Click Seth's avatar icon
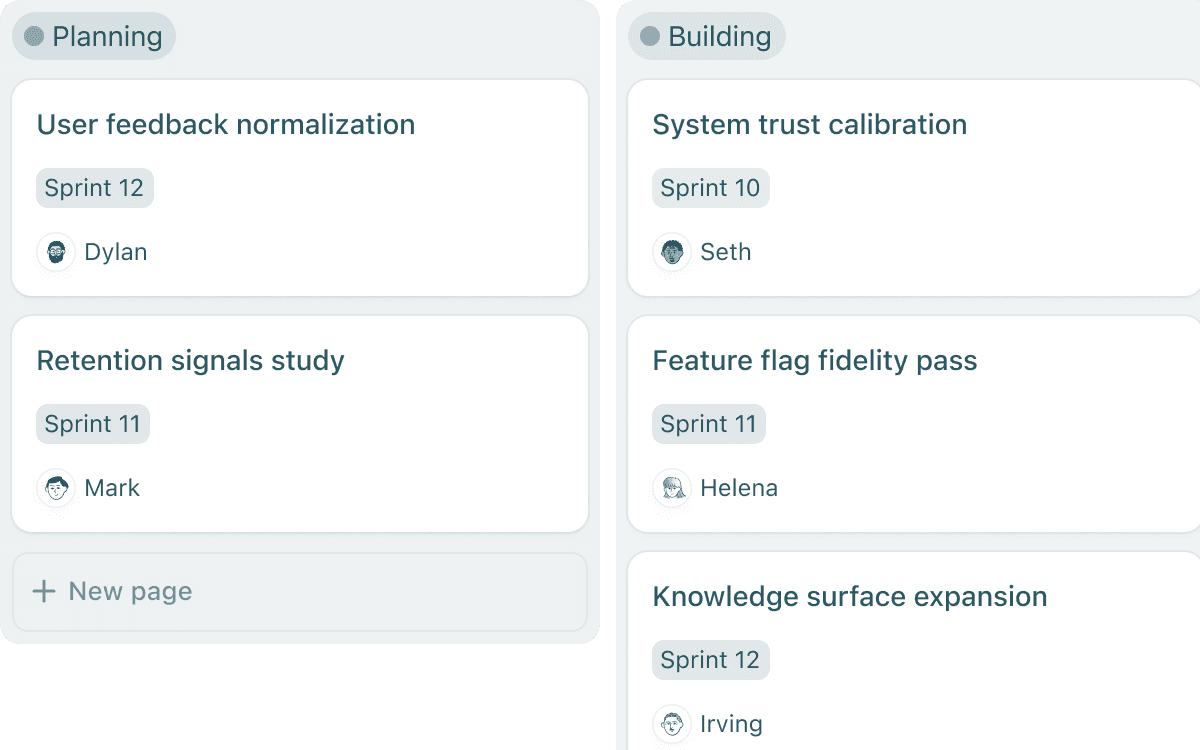The image size is (1200, 750). point(672,252)
